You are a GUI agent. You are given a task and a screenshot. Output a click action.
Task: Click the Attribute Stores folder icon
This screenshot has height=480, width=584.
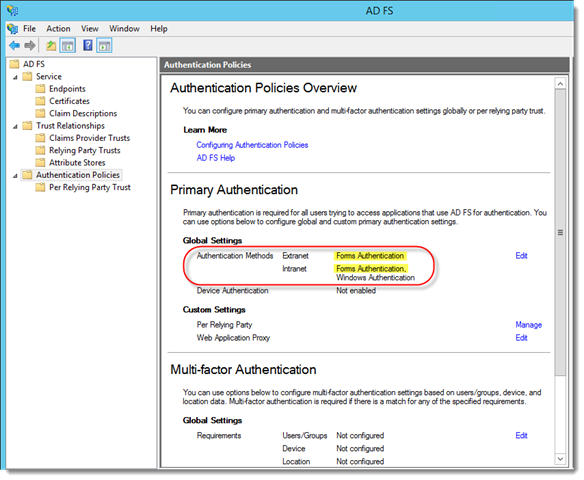click(x=40, y=162)
